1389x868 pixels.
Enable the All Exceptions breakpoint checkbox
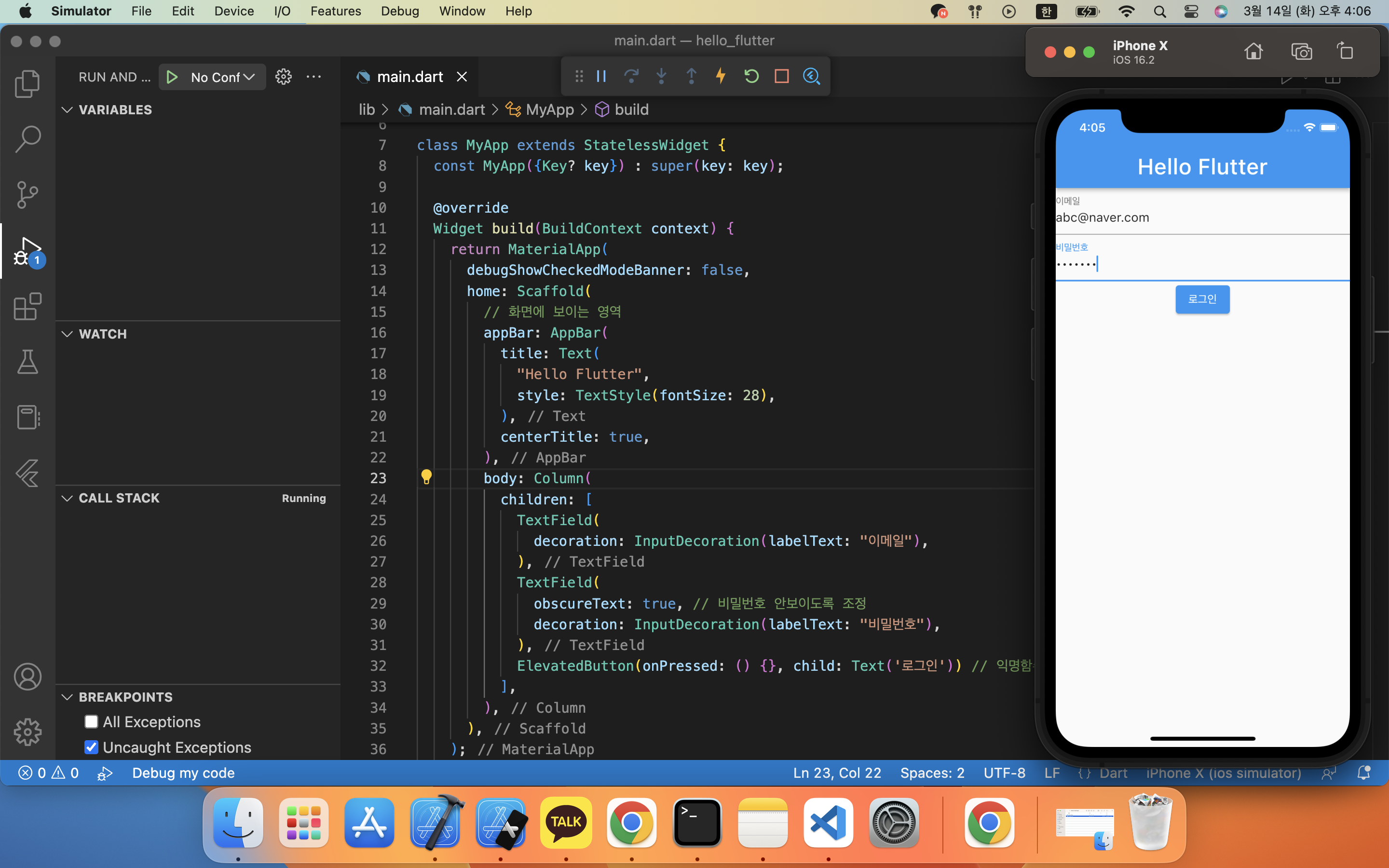[91, 721]
